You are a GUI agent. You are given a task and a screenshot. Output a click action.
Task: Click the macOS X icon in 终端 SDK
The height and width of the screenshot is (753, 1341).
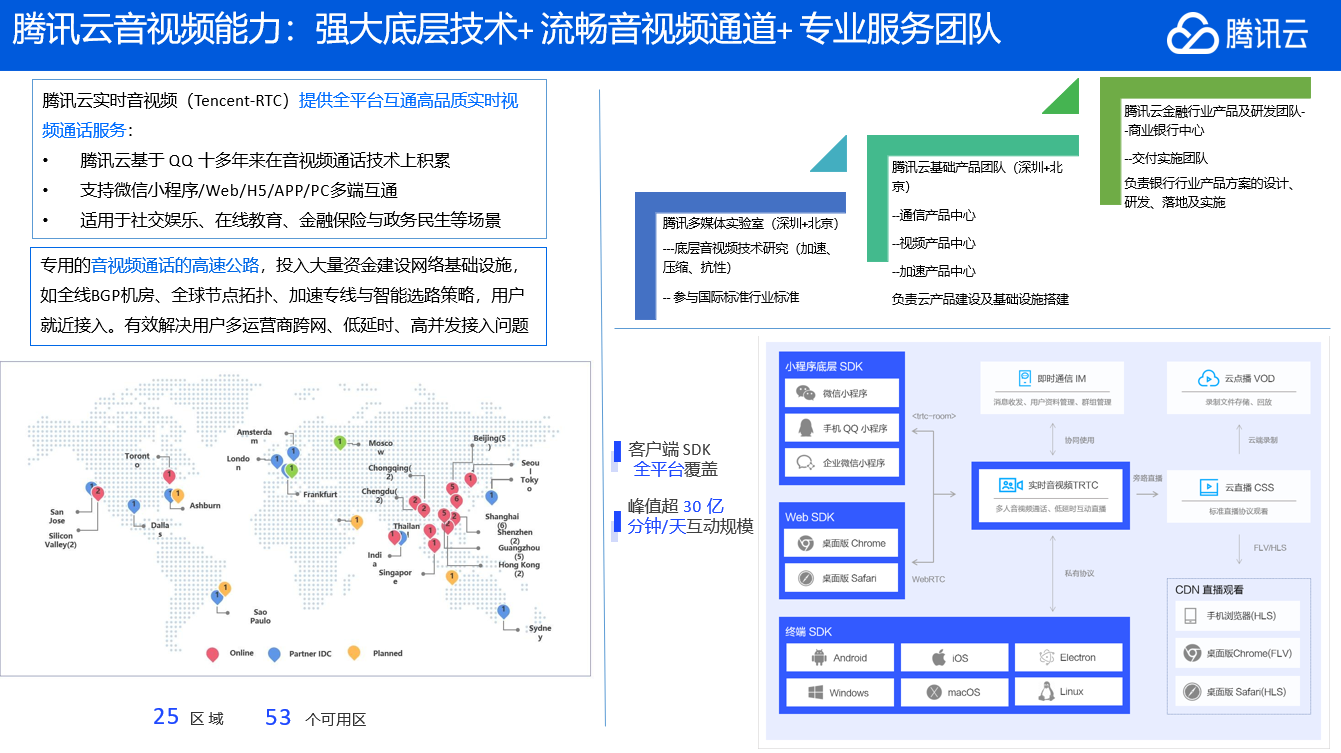[934, 692]
